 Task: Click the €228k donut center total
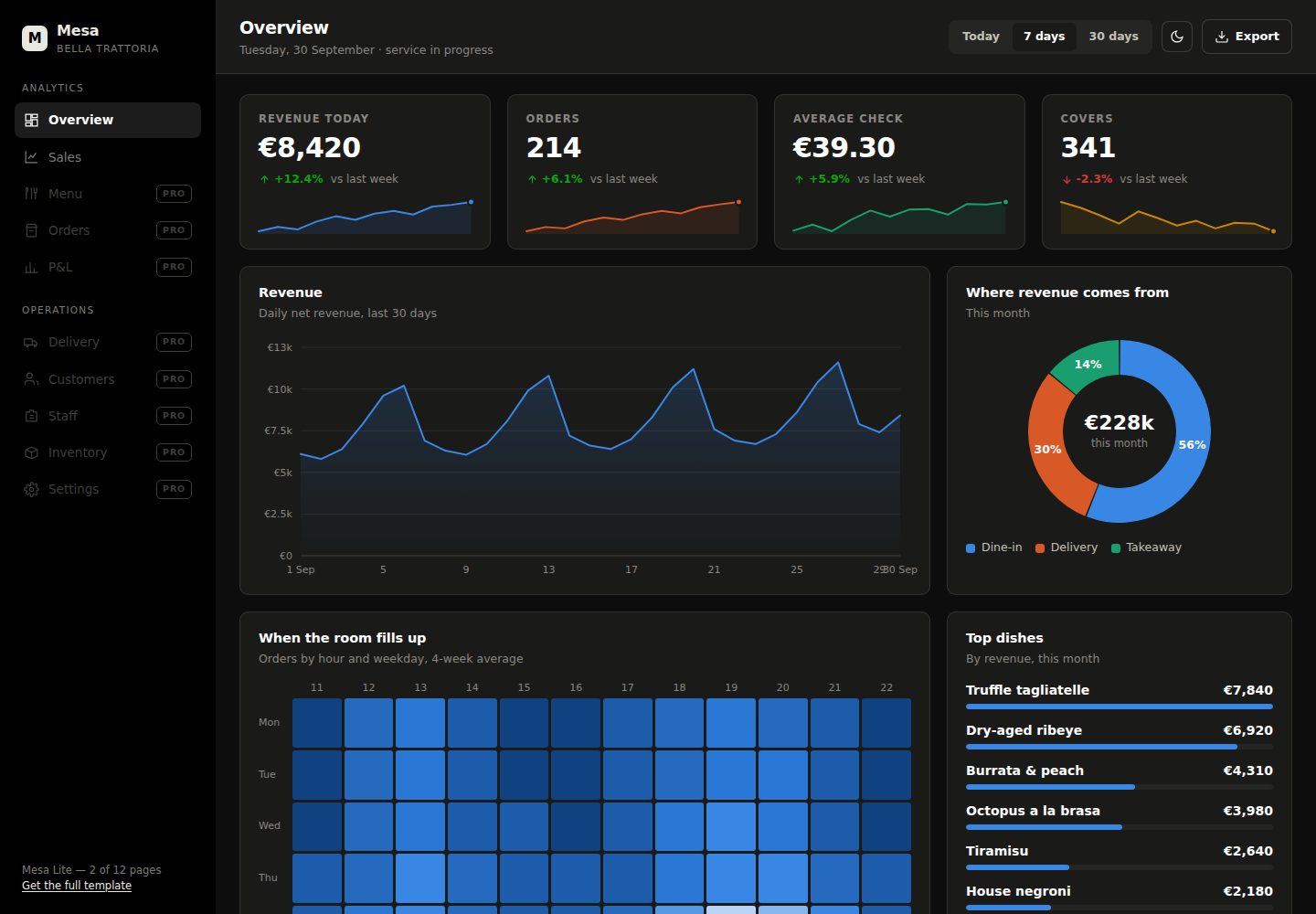1120,422
